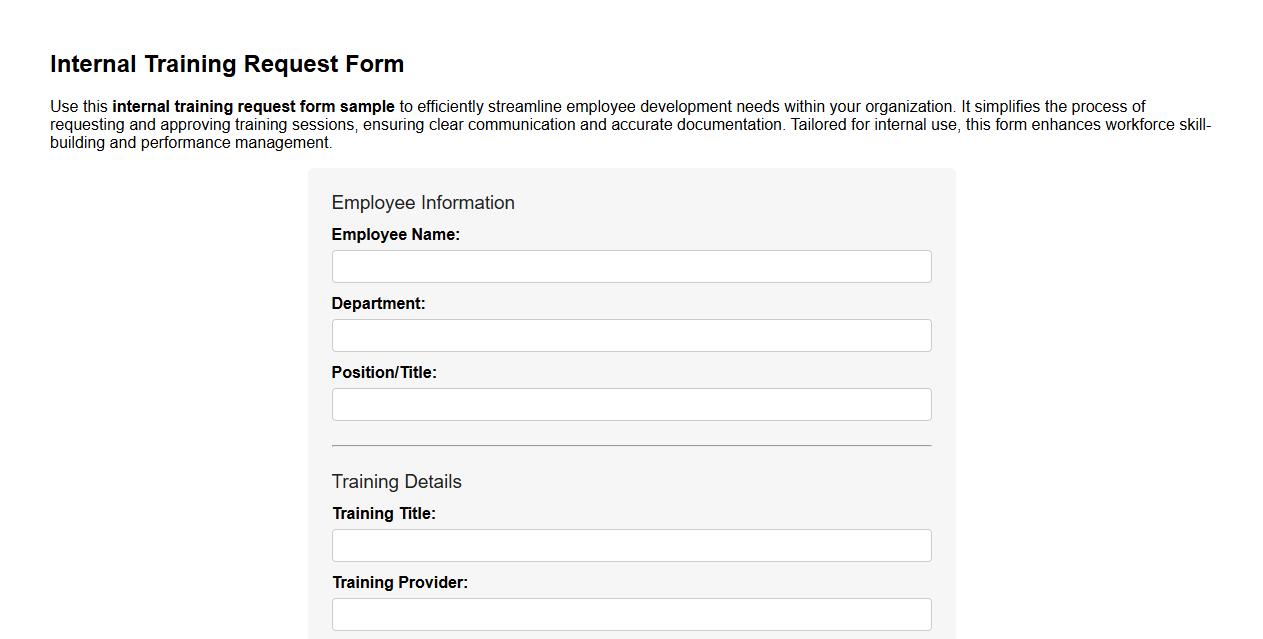
Task: Click the Employee Information section heading
Action: 423,202
